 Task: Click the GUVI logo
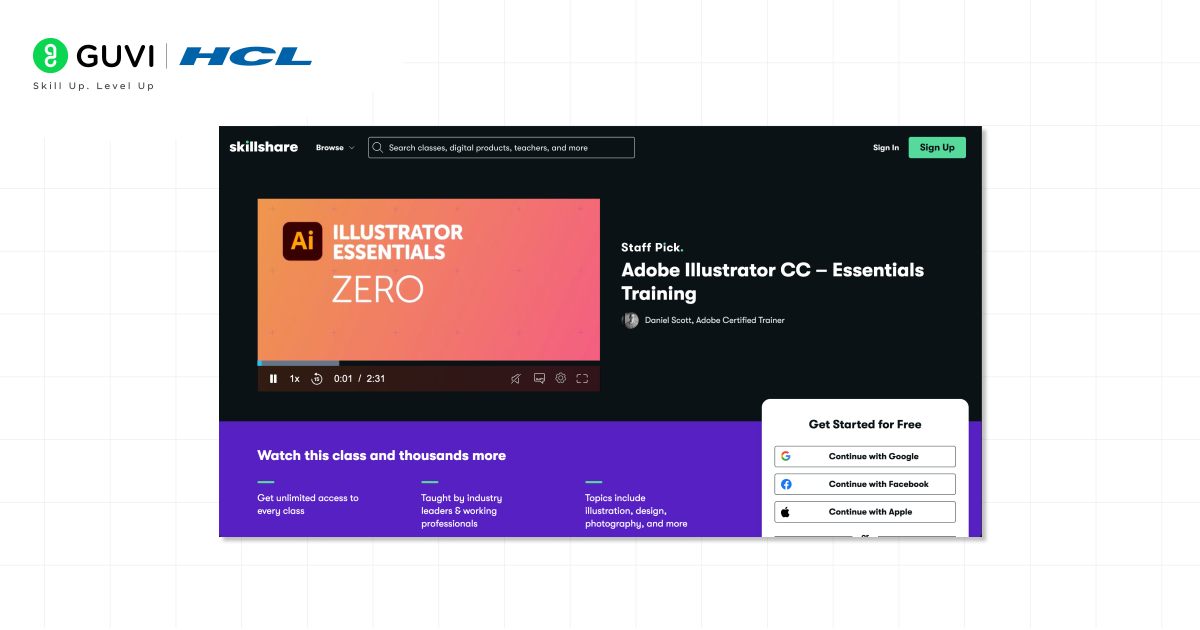pyautogui.click(x=93, y=55)
